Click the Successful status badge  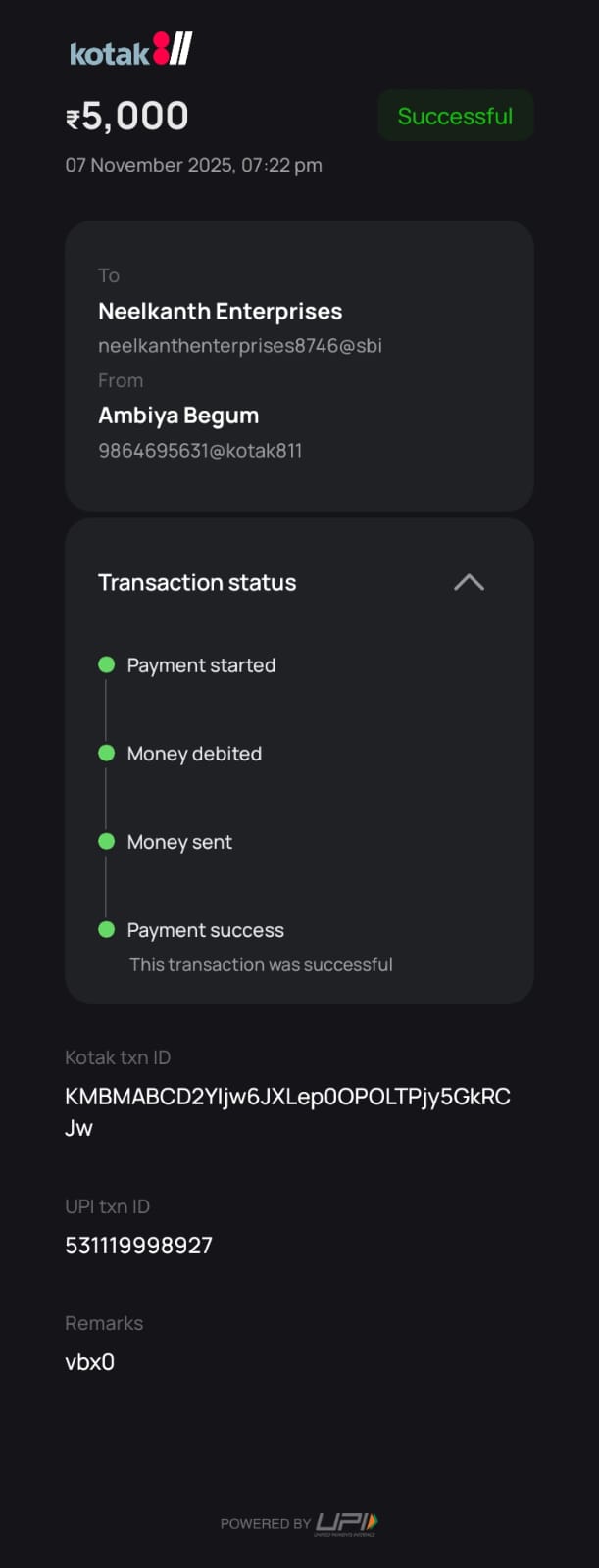455,116
